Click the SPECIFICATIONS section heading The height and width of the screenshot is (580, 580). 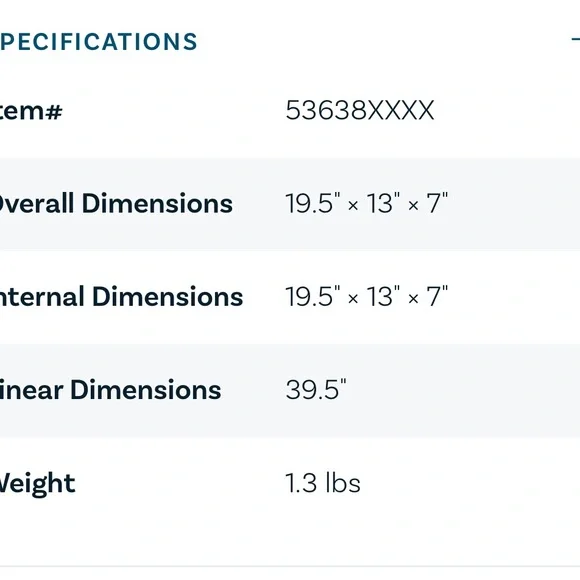click(x=98, y=41)
